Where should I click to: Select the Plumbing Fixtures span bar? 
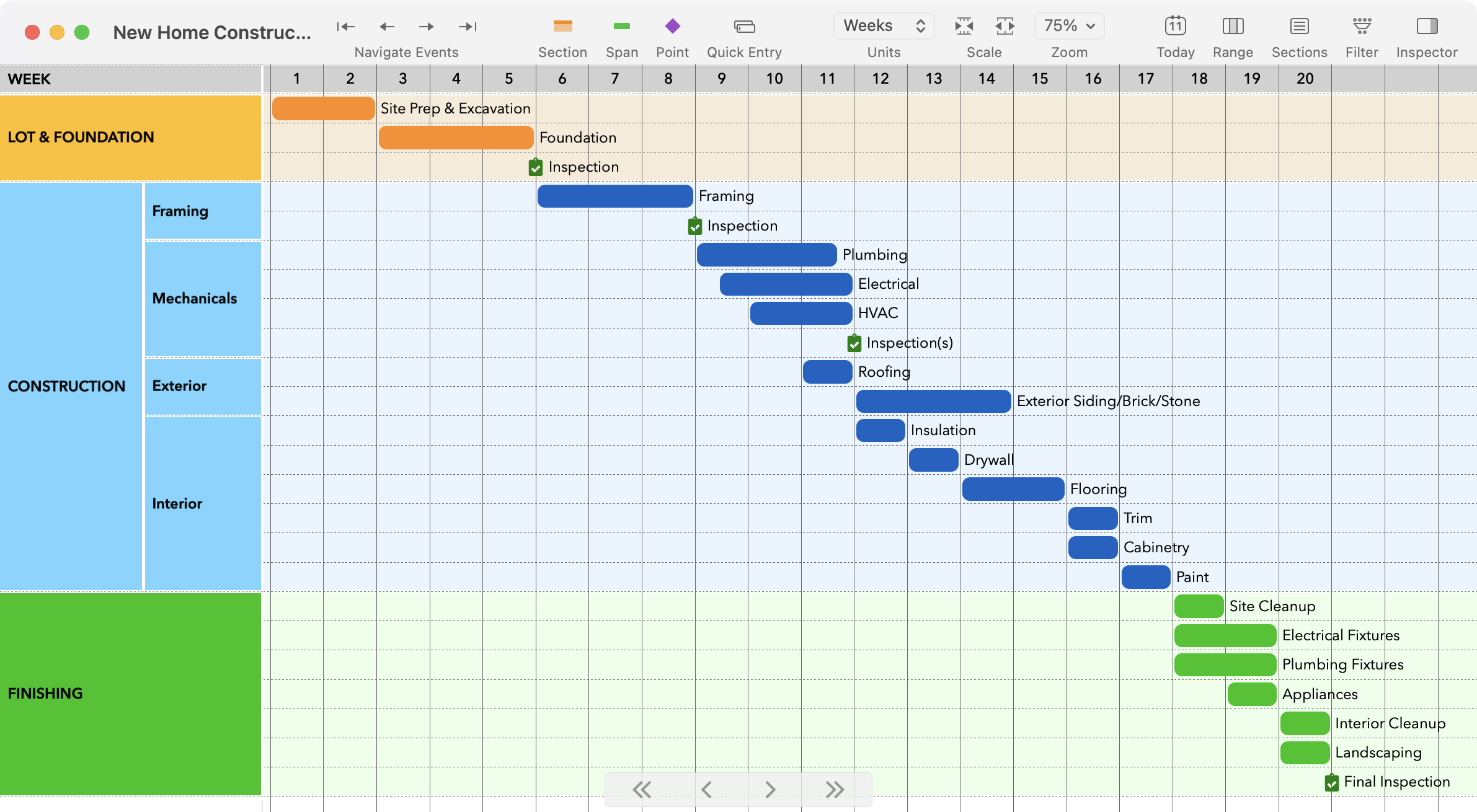point(1225,664)
